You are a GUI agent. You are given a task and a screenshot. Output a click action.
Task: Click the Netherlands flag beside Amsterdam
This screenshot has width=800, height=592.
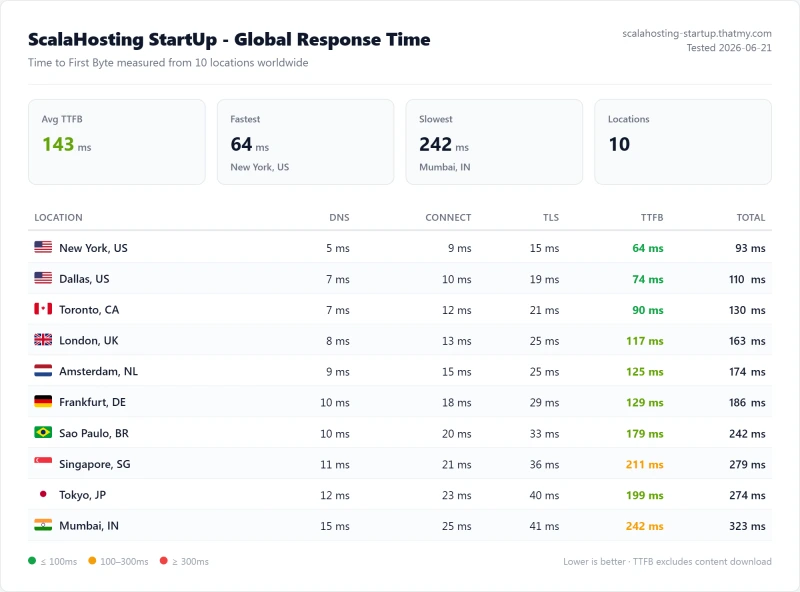43,371
